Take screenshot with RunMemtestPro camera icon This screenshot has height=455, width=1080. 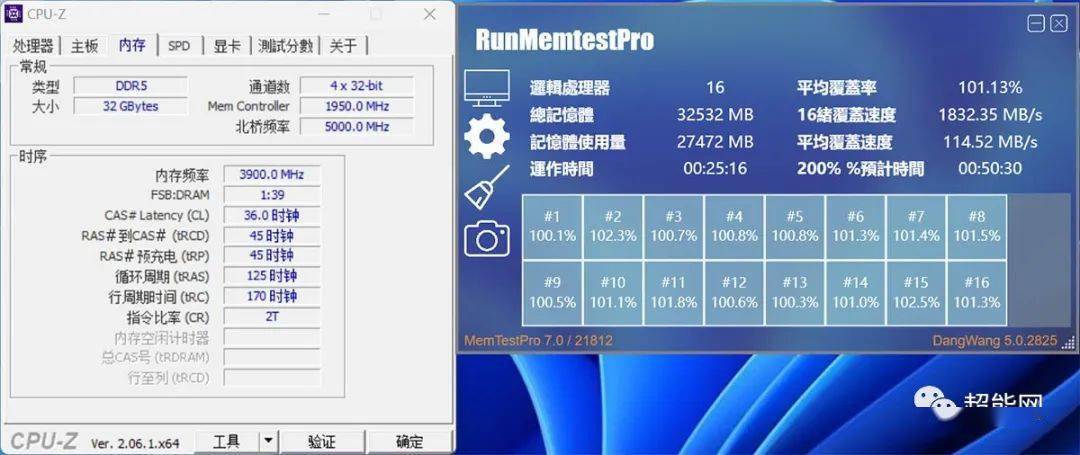(x=487, y=238)
